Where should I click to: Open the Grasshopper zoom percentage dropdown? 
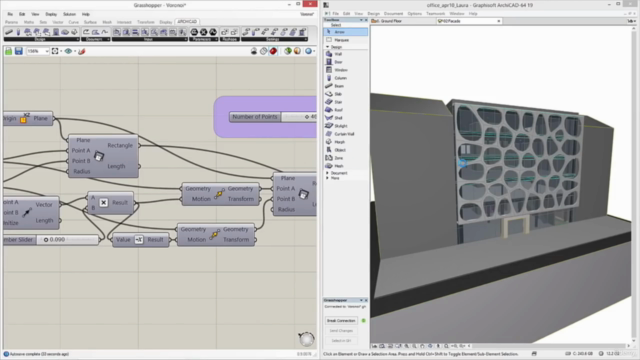pos(47,51)
